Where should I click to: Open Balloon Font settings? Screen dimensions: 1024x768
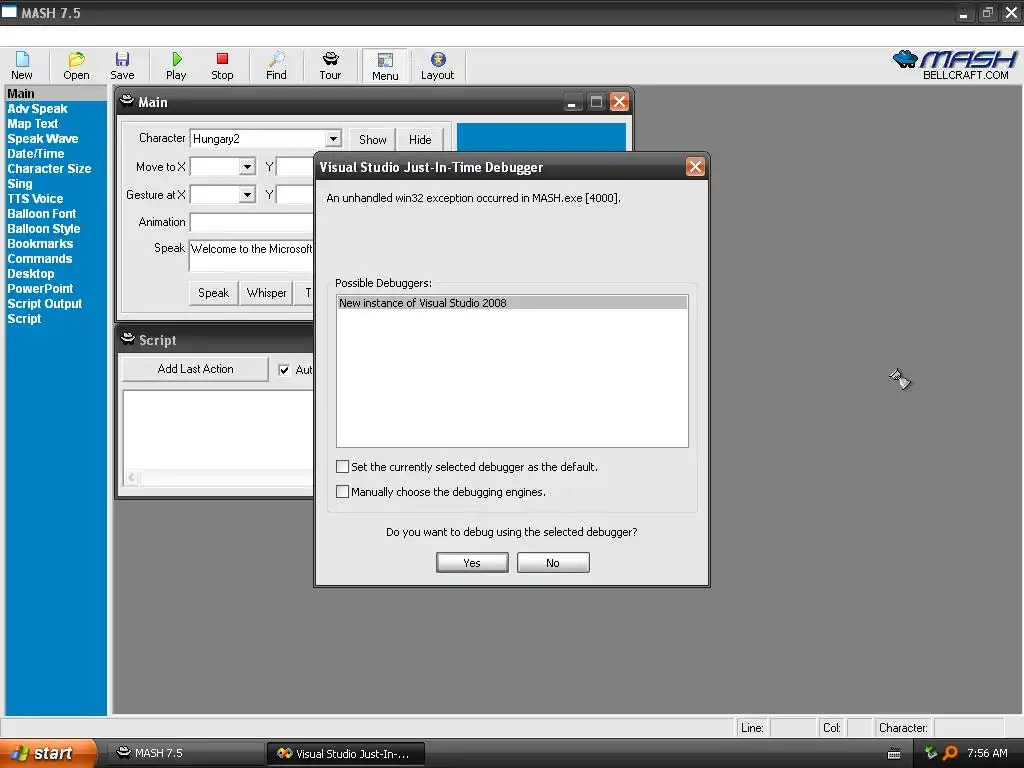click(x=41, y=214)
